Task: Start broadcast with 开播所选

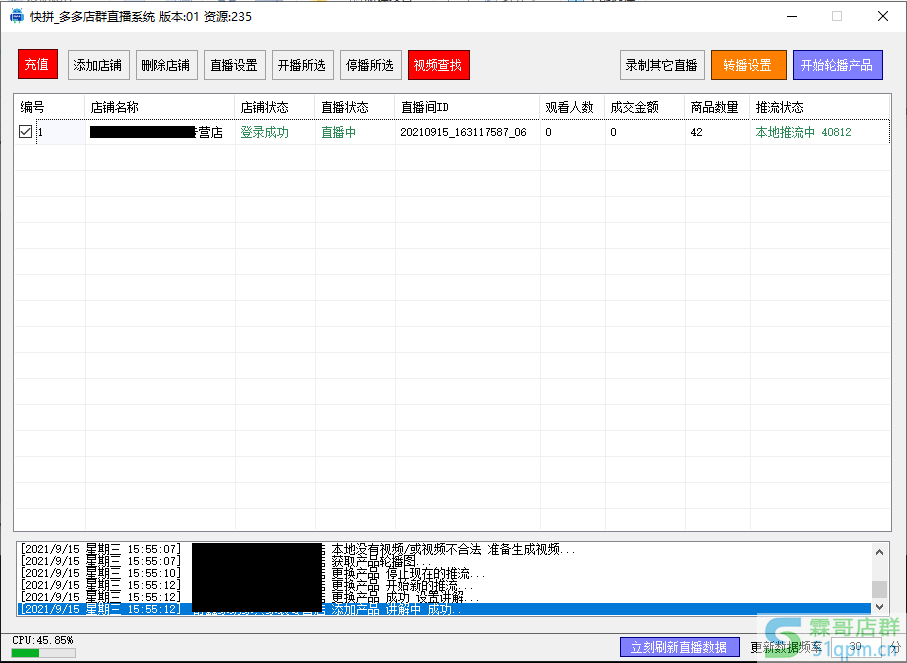Action: click(x=302, y=65)
